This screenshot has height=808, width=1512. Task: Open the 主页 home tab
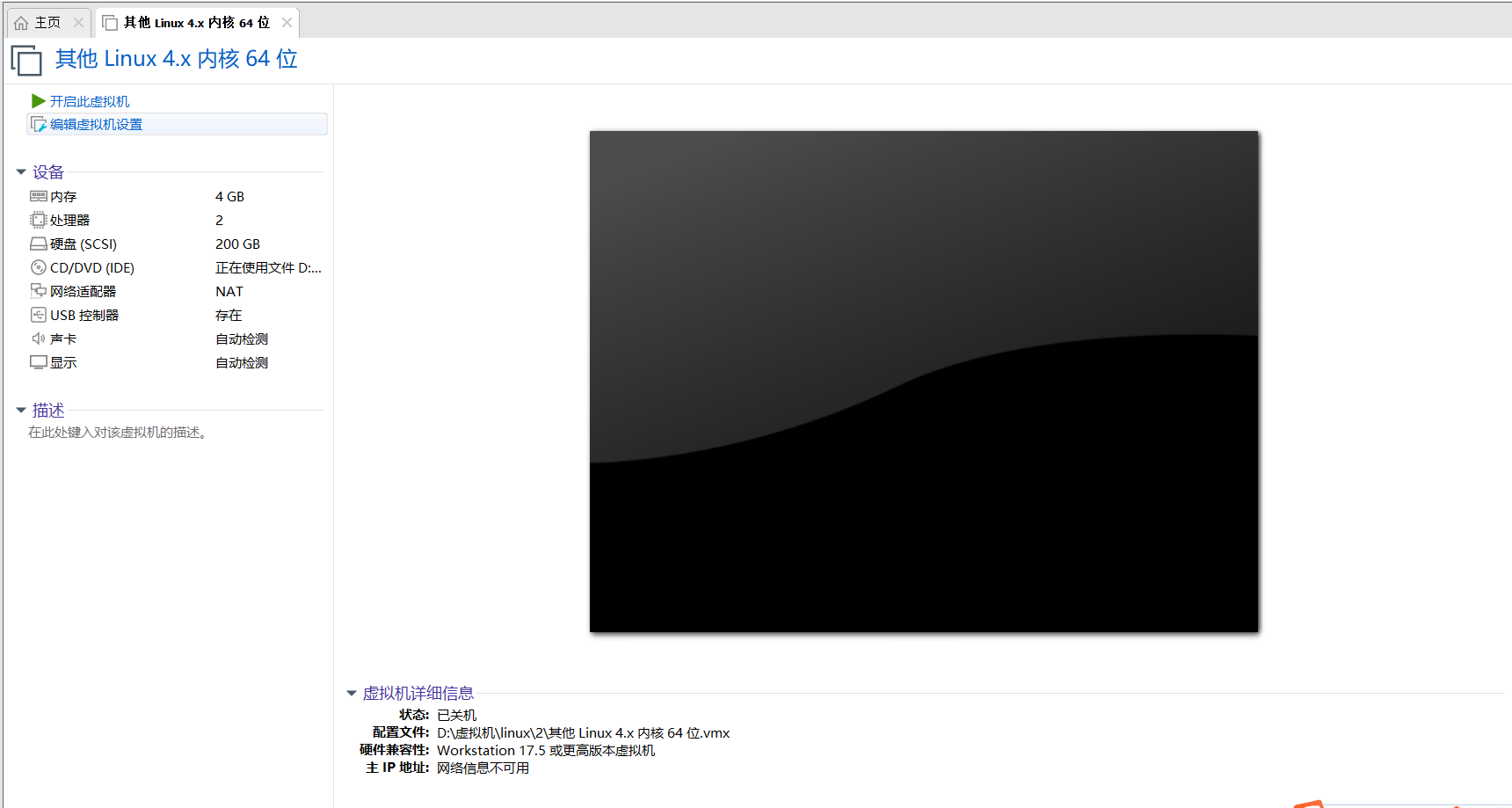[x=47, y=23]
